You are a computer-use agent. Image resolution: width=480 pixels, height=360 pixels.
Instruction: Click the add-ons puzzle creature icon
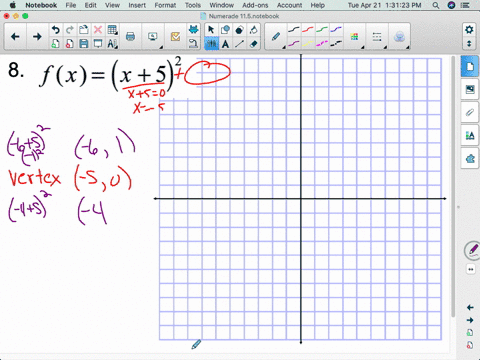193,30
